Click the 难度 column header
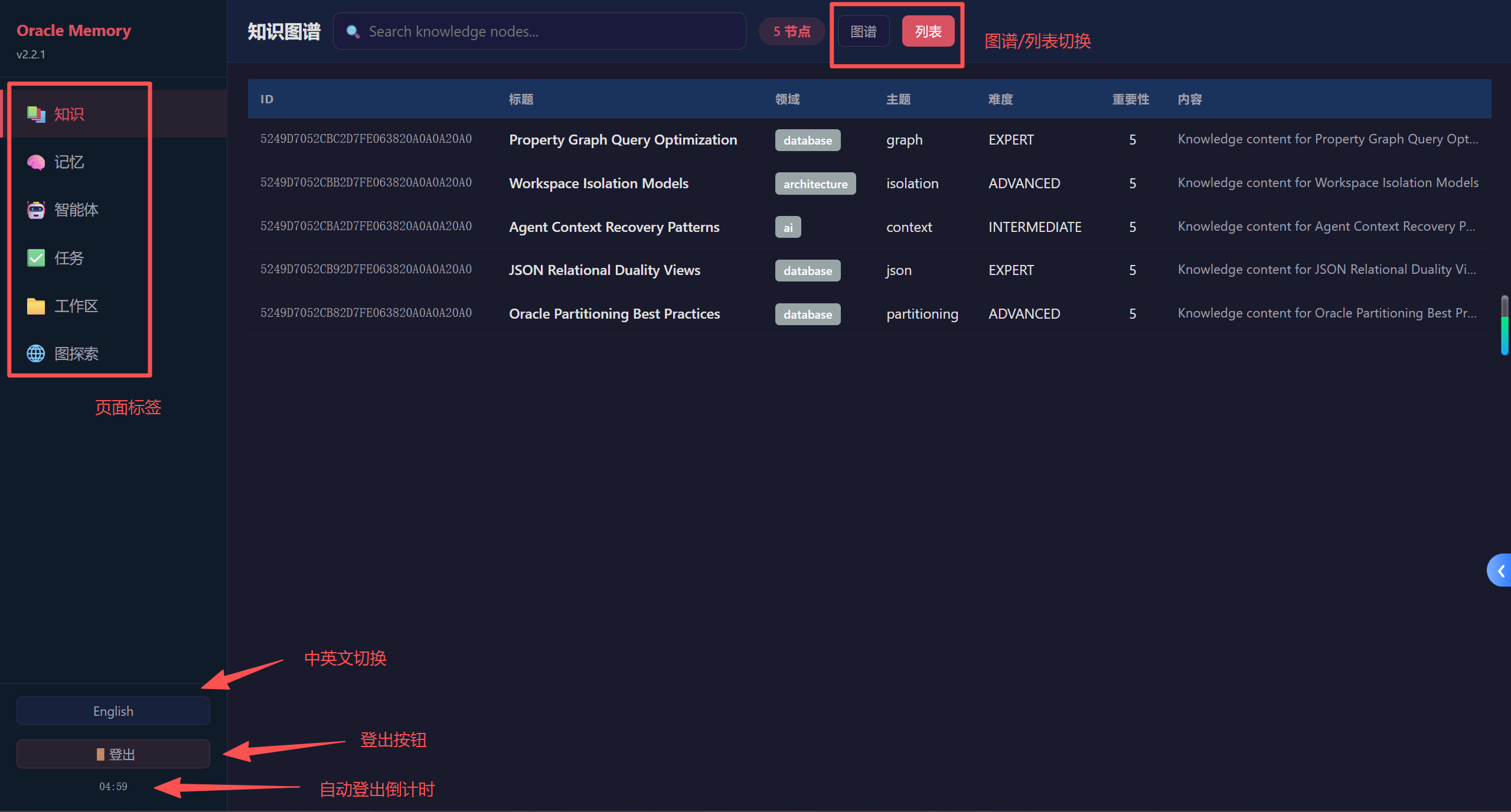 pyautogui.click(x=1001, y=99)
